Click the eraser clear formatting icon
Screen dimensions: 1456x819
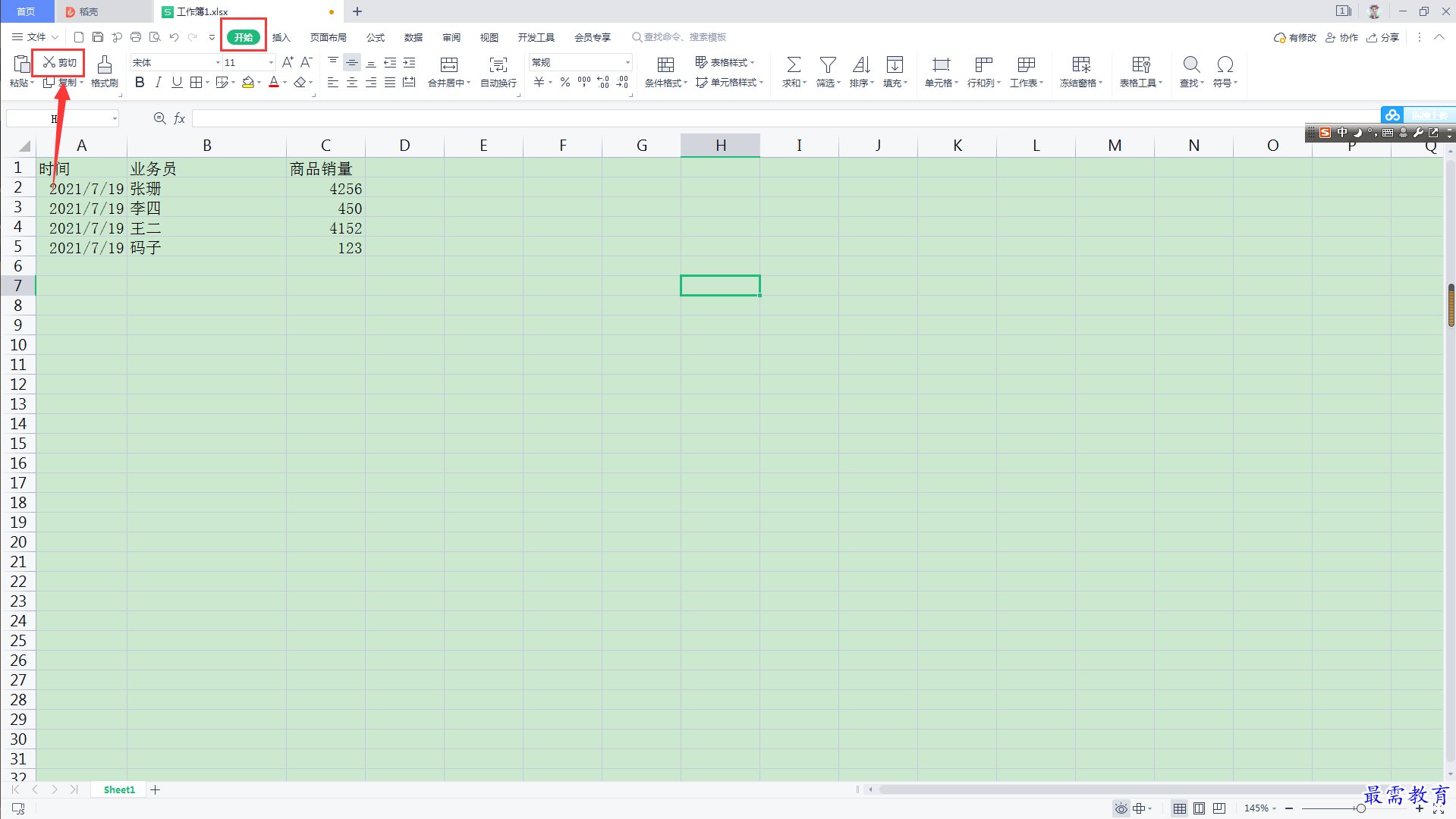click(x=300, y=83)
